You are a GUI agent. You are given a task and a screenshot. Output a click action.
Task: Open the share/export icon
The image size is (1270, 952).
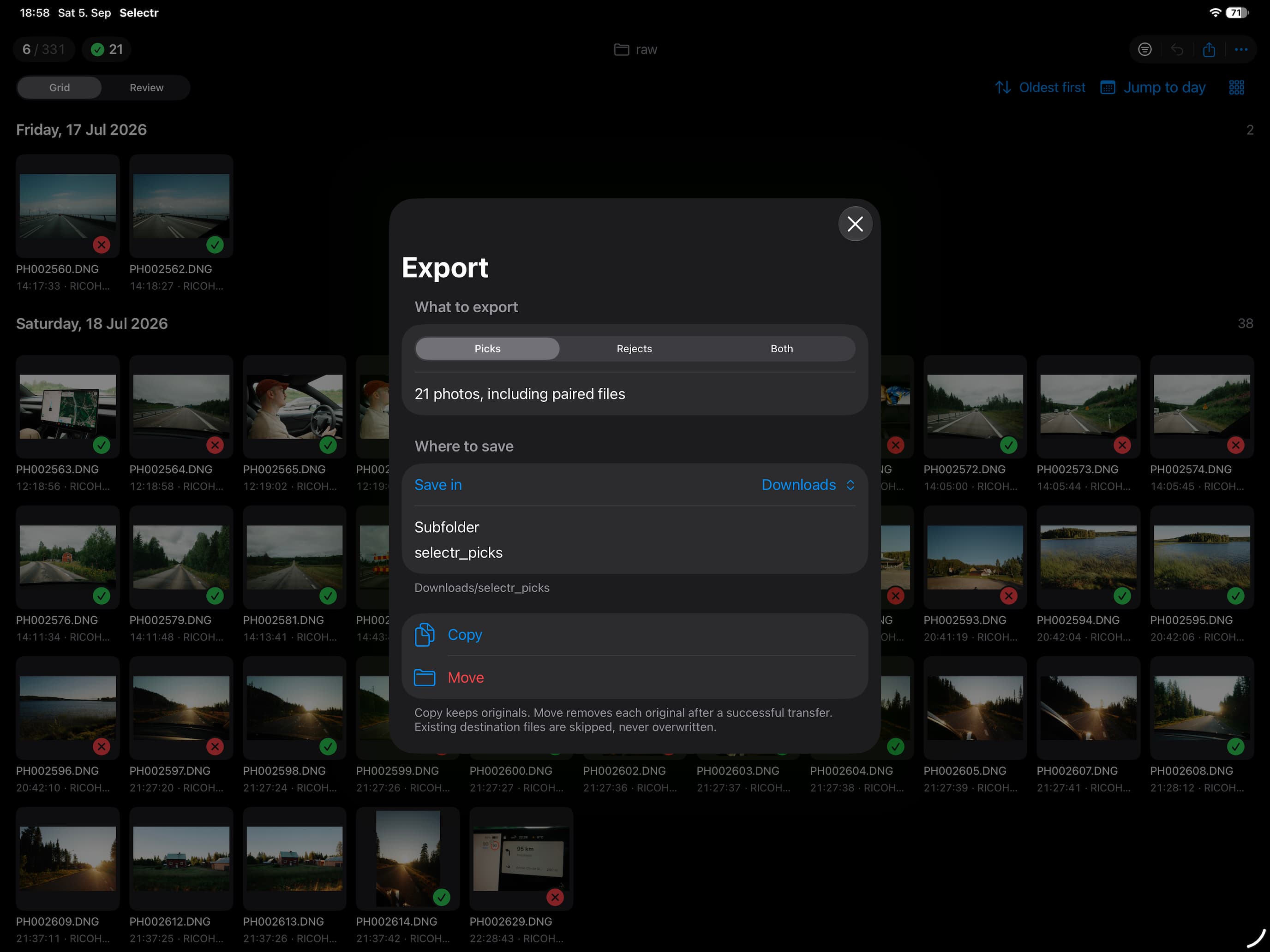[x=1209, y=49]
